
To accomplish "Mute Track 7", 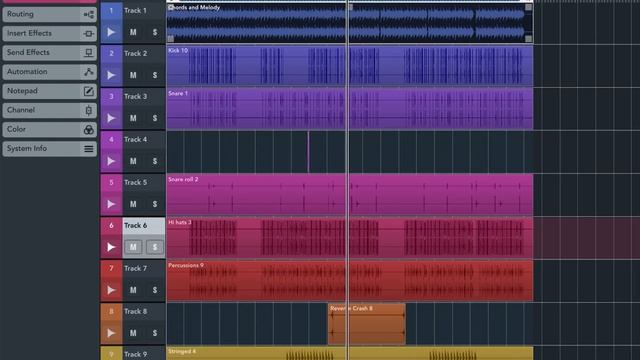I will (133, 290).
